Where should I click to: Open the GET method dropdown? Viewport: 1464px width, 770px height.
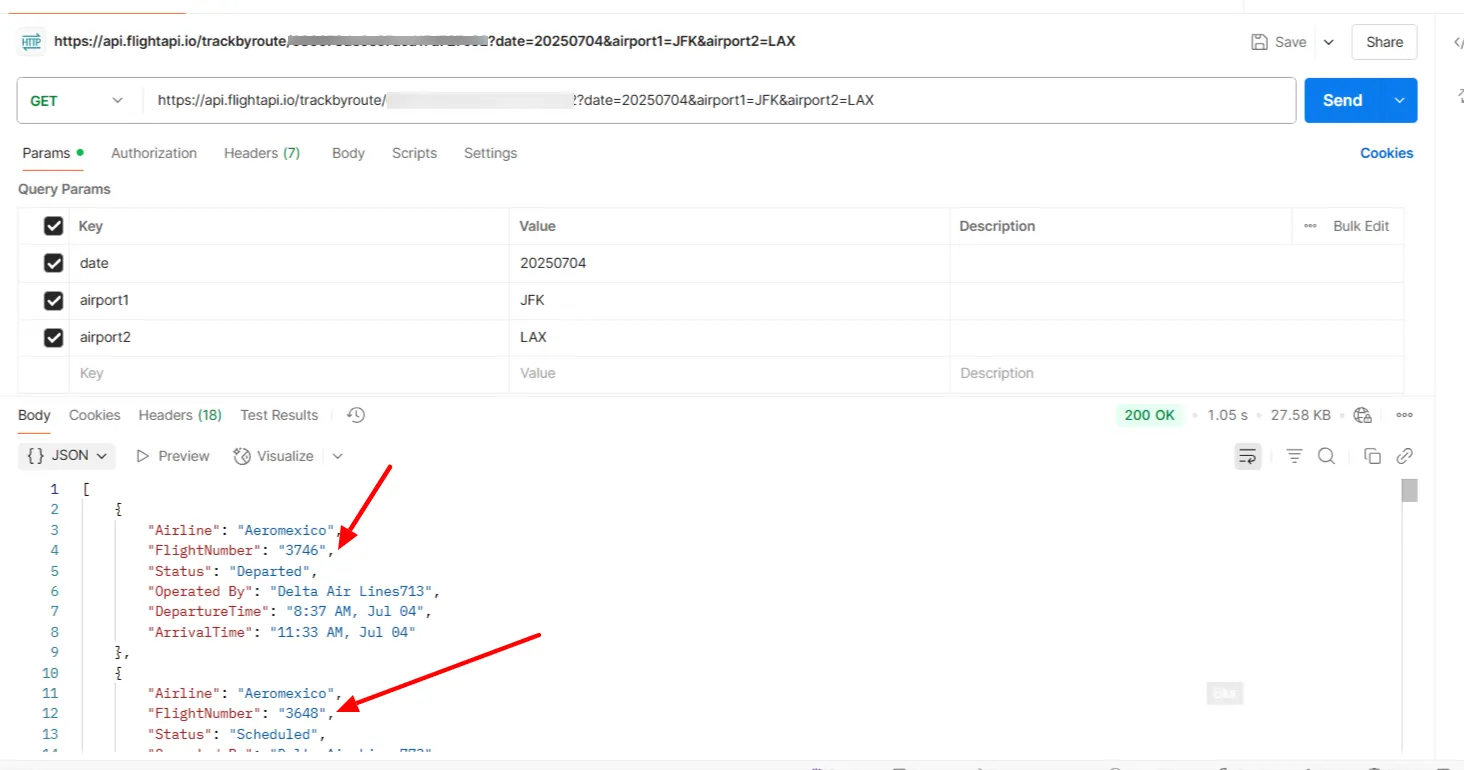(78, 101)
